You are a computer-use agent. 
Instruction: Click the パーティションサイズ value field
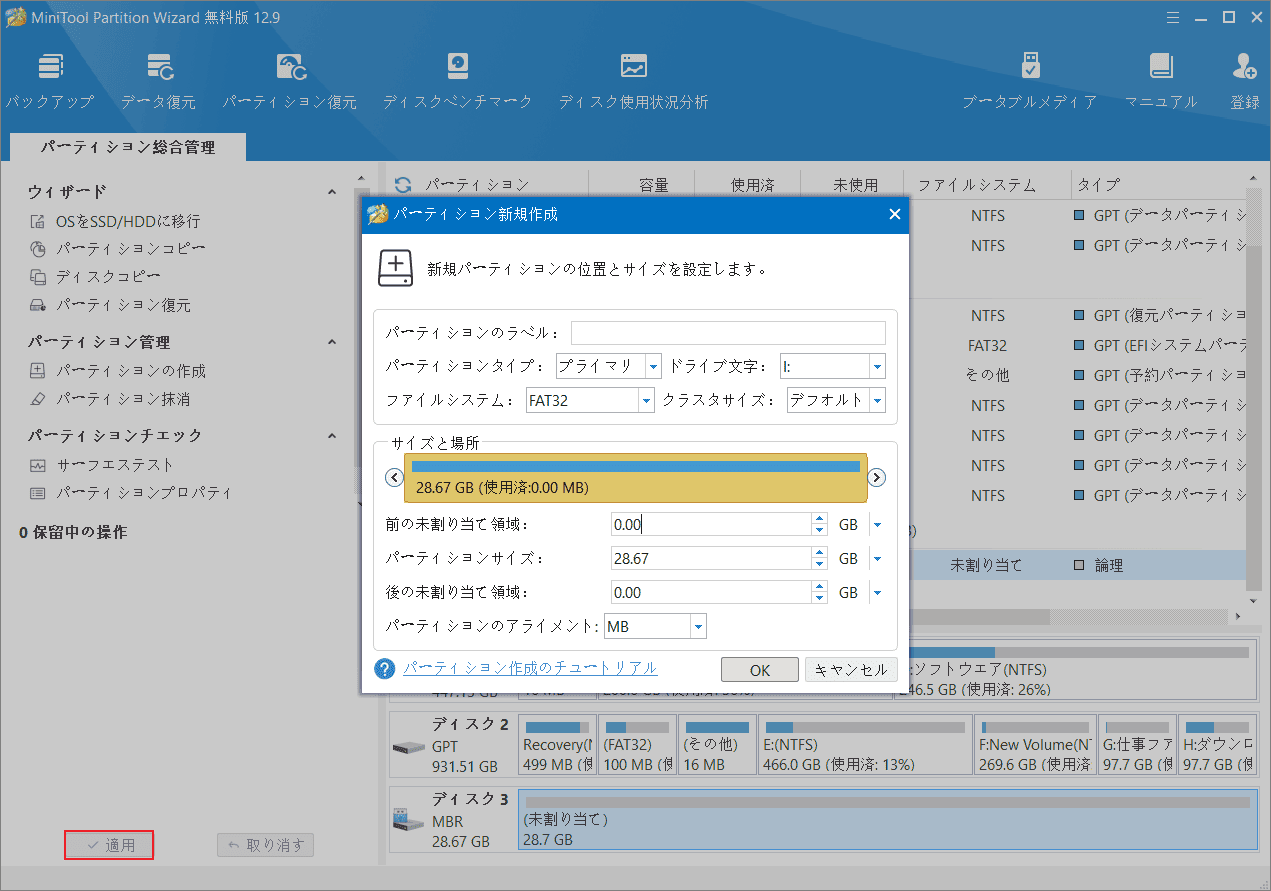[711, 559]
